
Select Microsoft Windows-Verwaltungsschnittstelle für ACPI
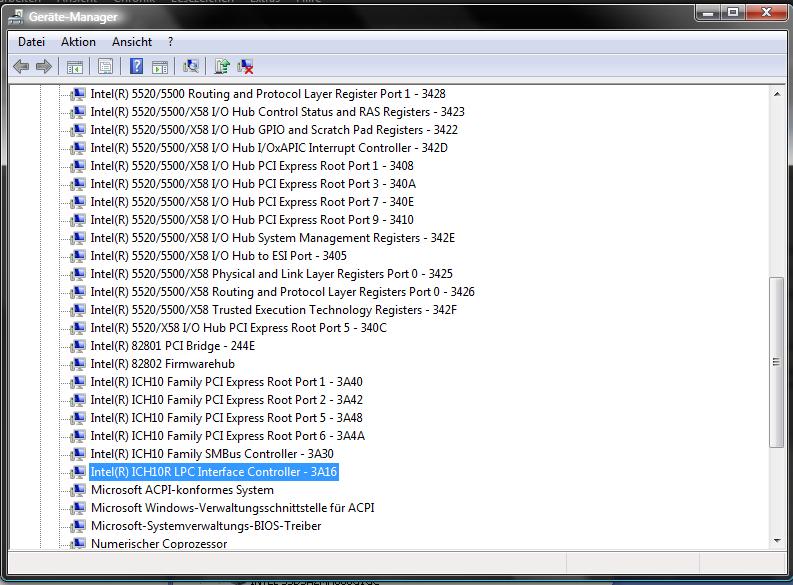point(233,508)
